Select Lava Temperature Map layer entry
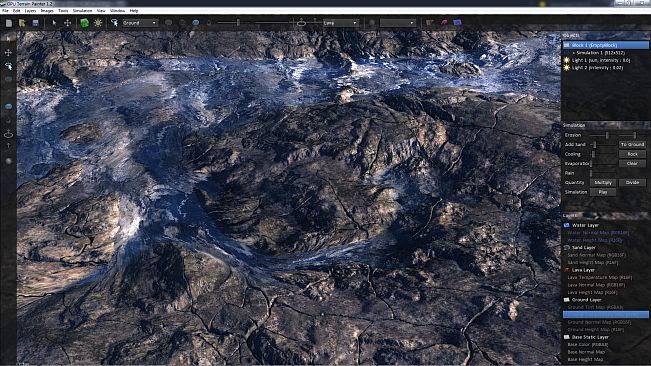The image size is (651, 366). coord(600,278)
